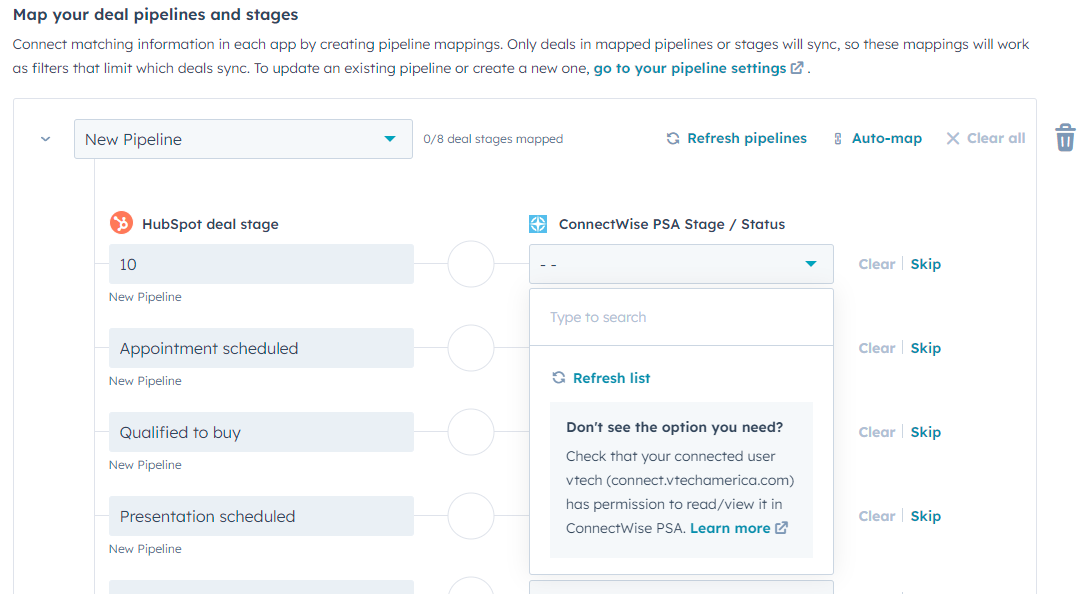Click the sync circle for Appointment scheduled
The height and width of the screenshot is (594, 1087).
click(x=471, y=349)
